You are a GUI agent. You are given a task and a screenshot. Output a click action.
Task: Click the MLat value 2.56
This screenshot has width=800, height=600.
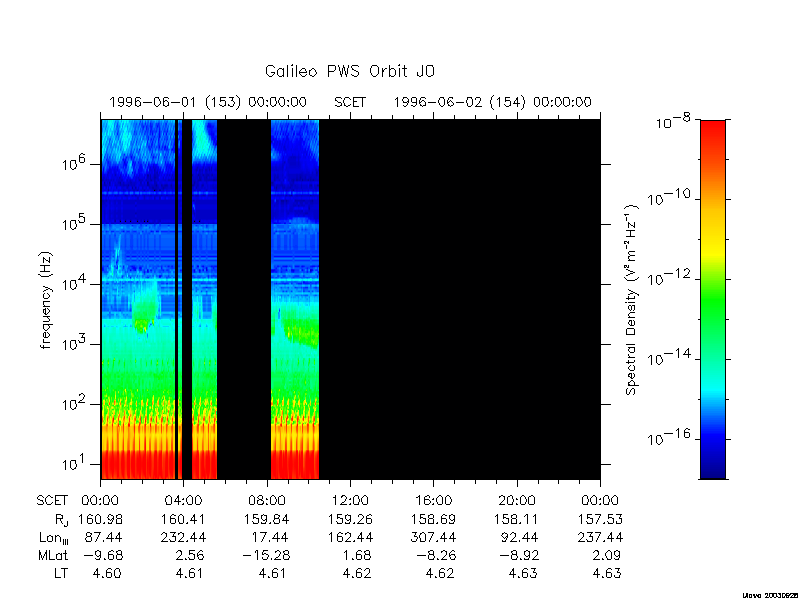[191, 555]
